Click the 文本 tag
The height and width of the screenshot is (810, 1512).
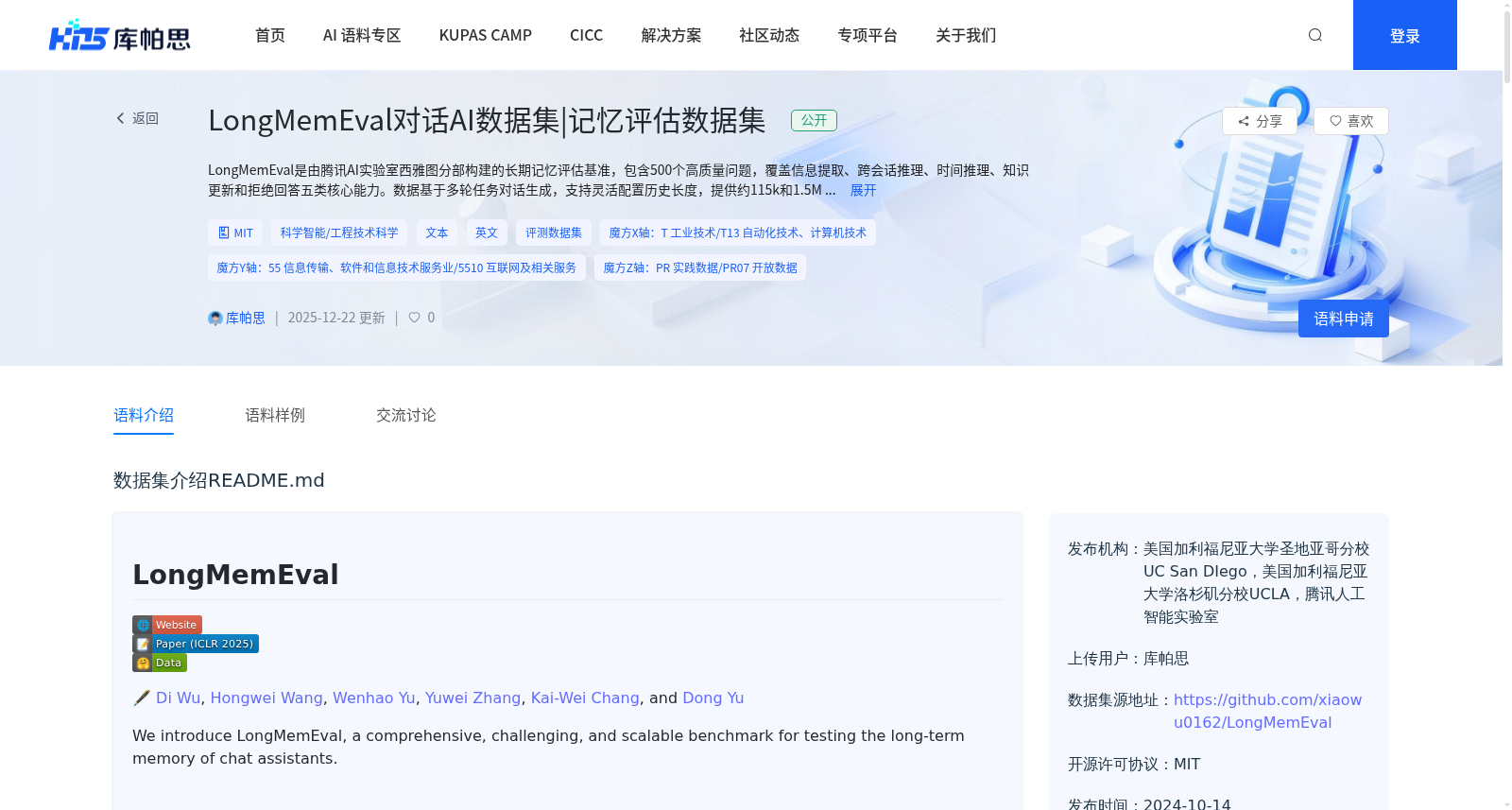click(437, 233)
